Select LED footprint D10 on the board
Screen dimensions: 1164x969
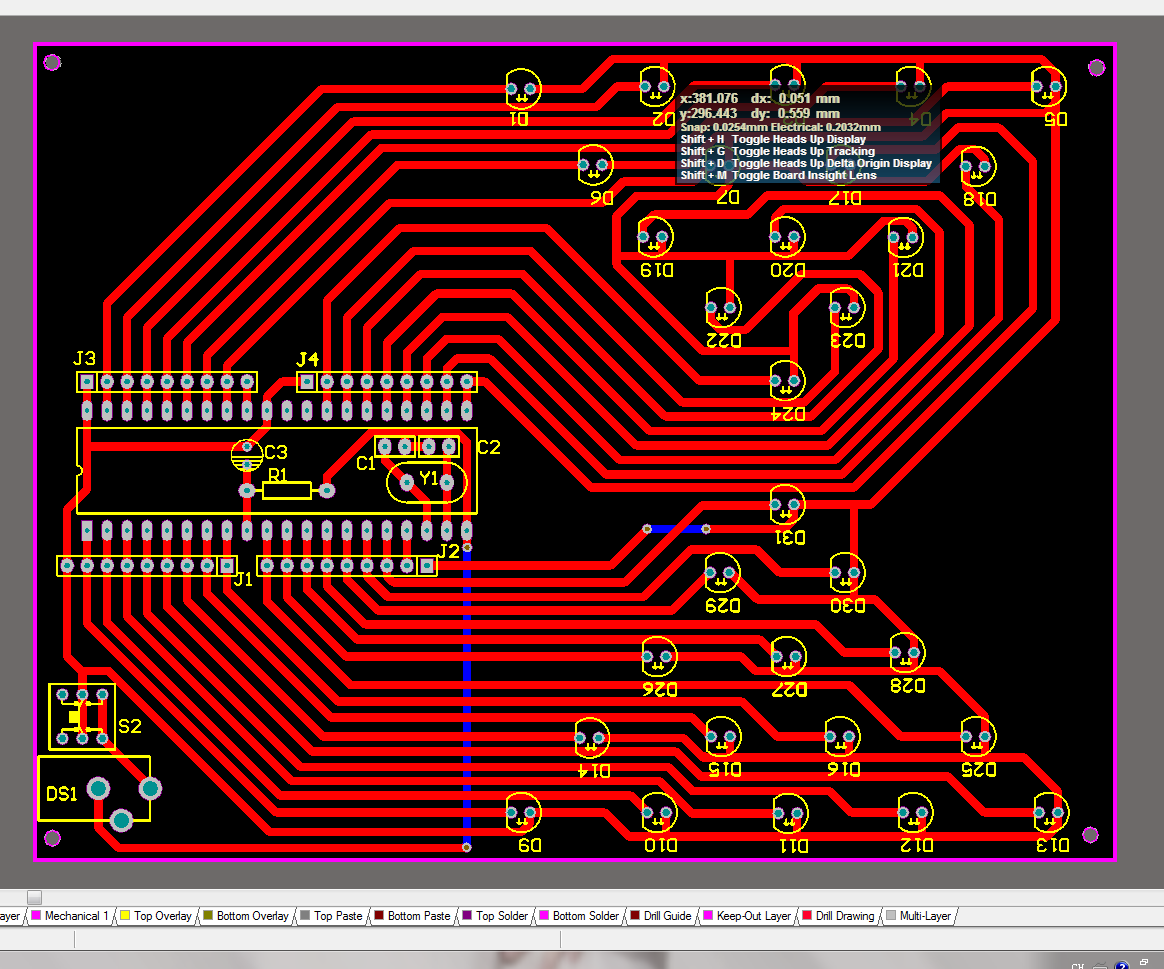coord(659,814)
